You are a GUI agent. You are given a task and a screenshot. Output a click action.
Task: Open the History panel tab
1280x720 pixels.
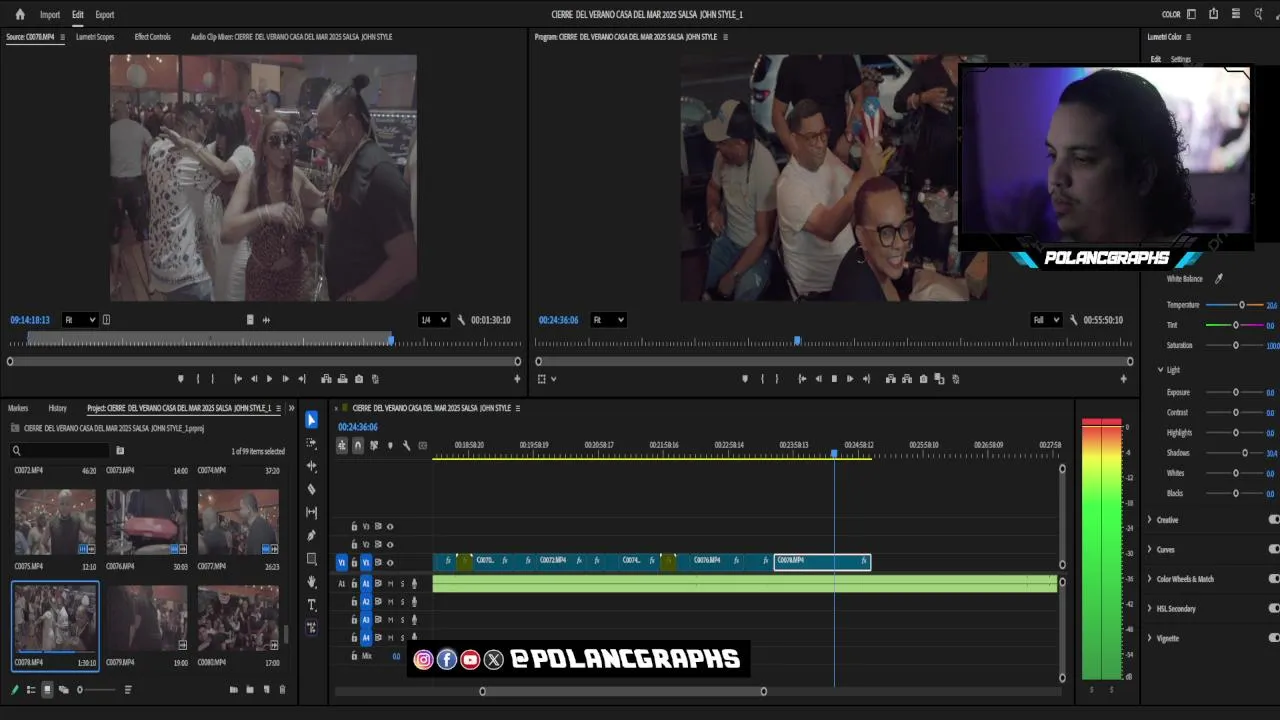[58, 408]
